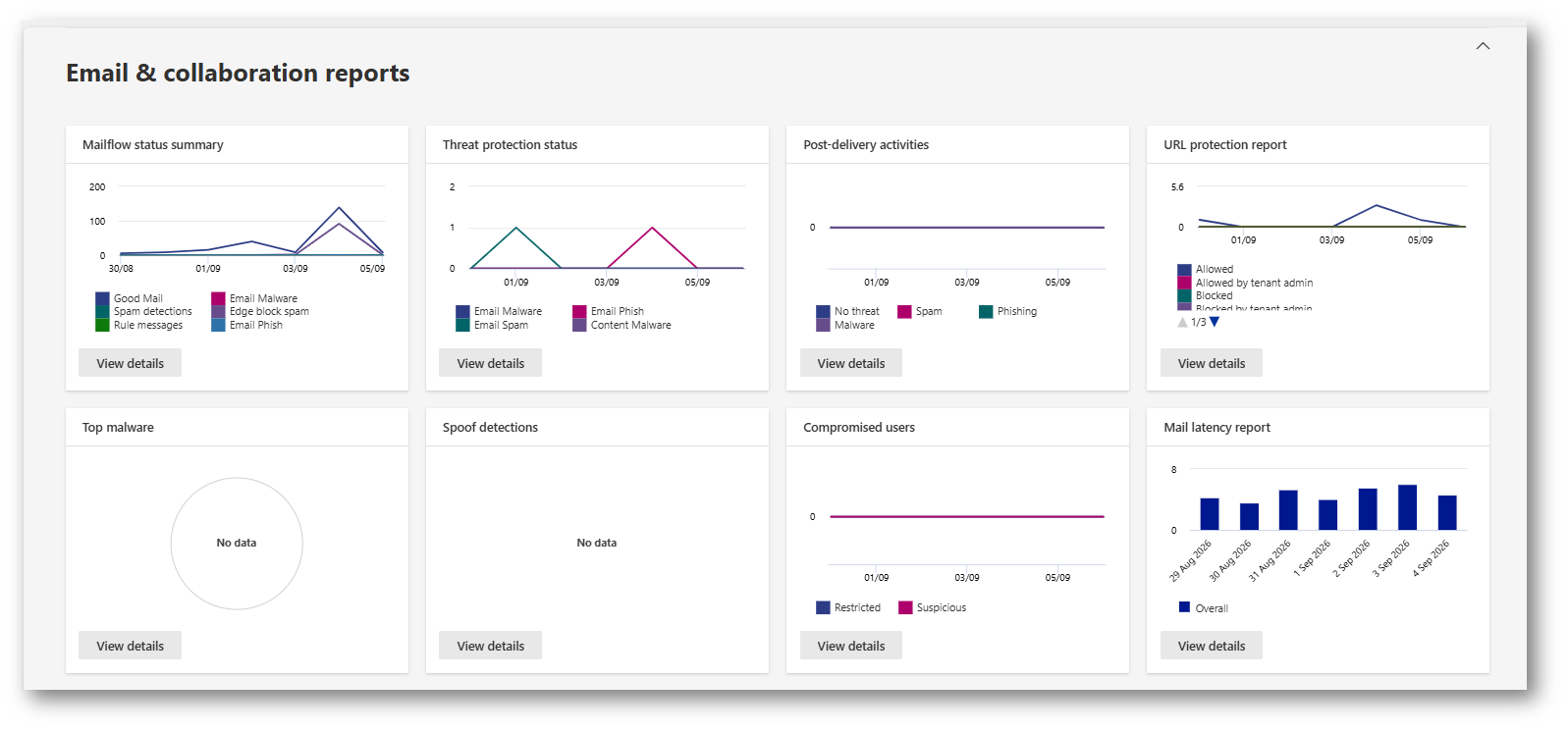Toggle Email Malware legend in Mailflow summary
1568x731 pixels.
pos(254,298)
